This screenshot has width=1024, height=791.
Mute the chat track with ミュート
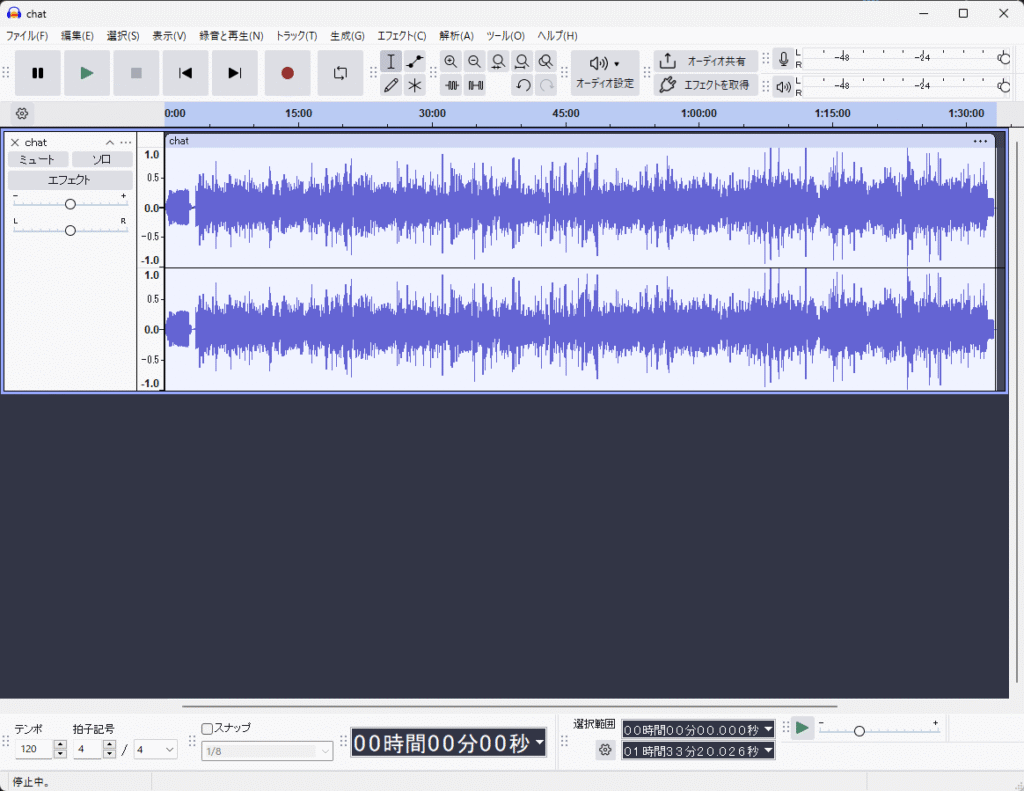(38, 159)
